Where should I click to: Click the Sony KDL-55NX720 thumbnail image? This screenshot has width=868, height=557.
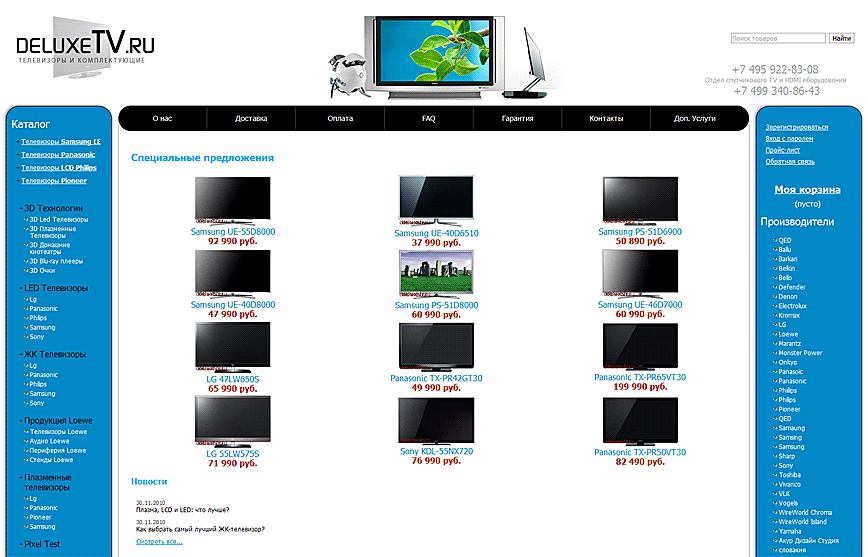[436, 421]
